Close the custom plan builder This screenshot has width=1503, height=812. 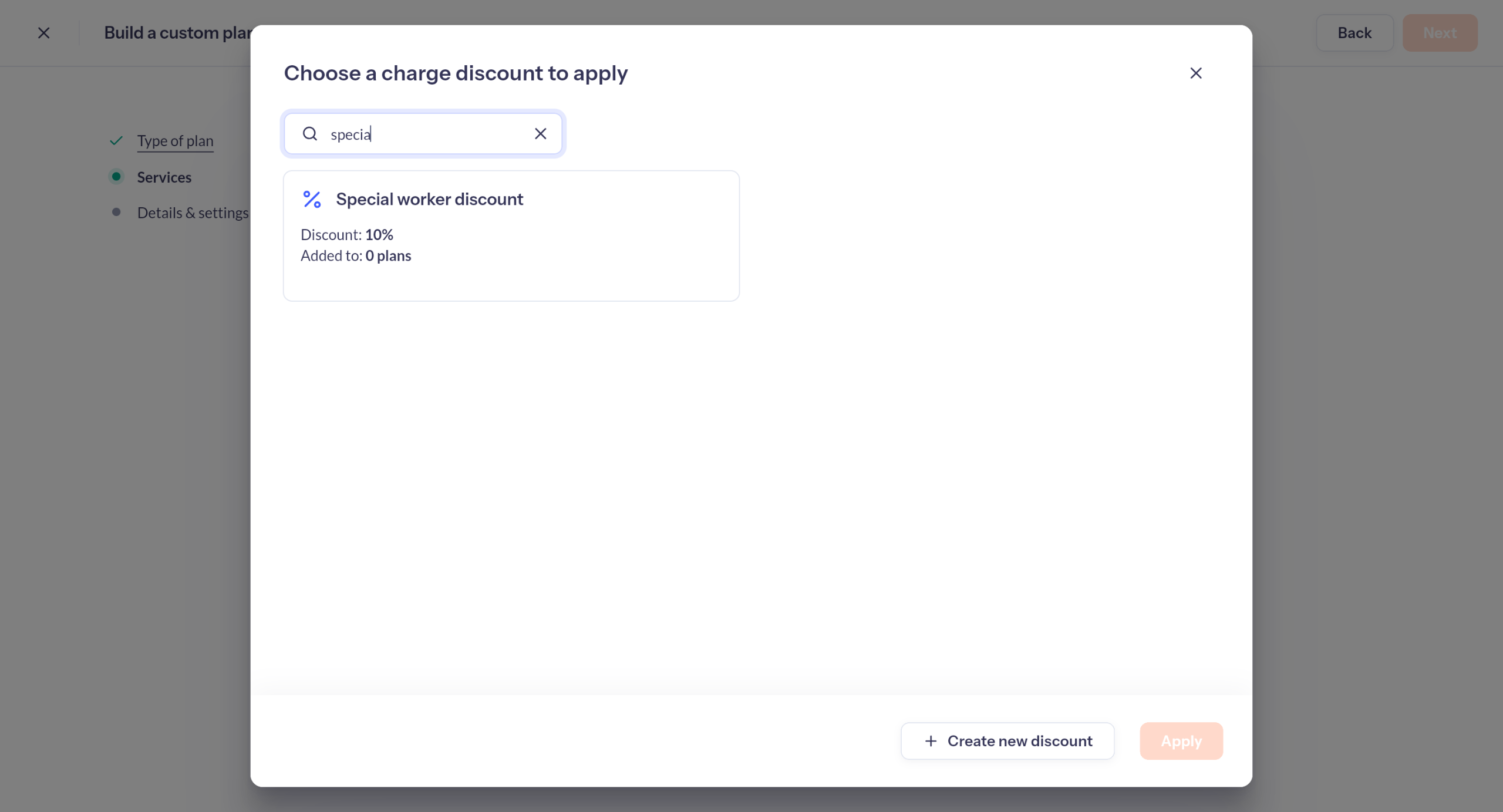click(x=43, y=33)
